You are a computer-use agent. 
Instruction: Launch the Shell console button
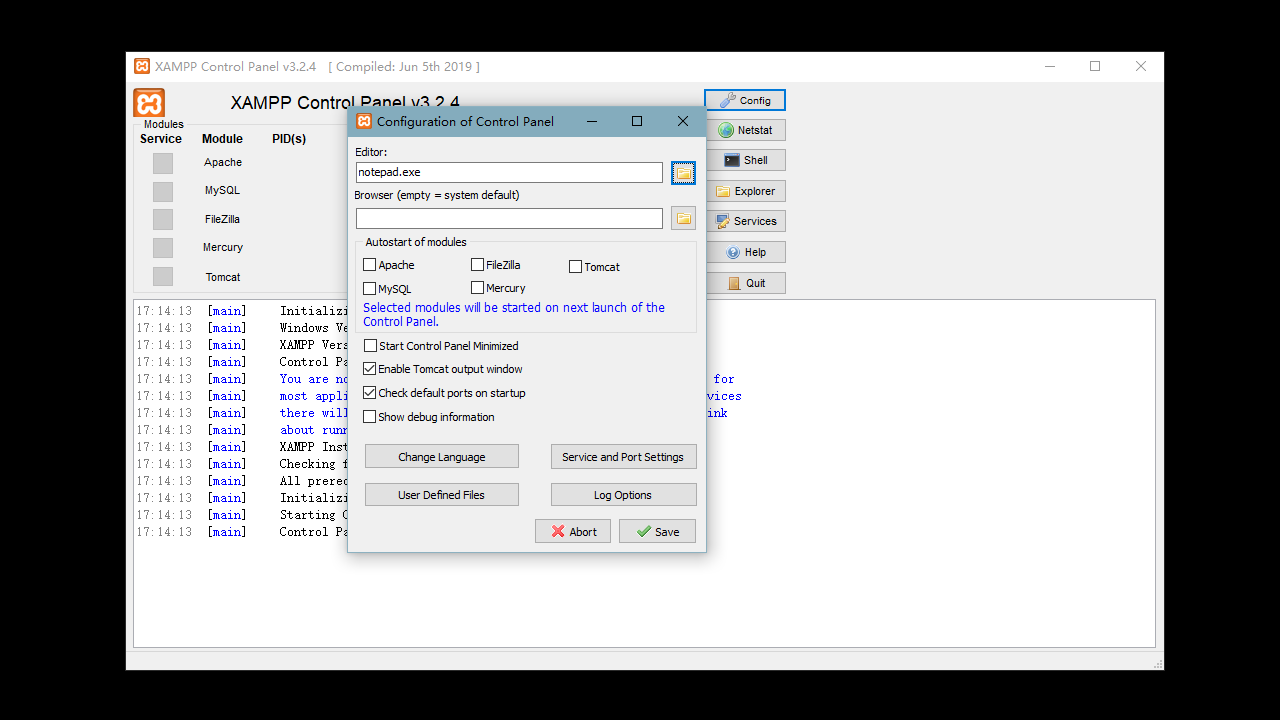click(746, 160)
